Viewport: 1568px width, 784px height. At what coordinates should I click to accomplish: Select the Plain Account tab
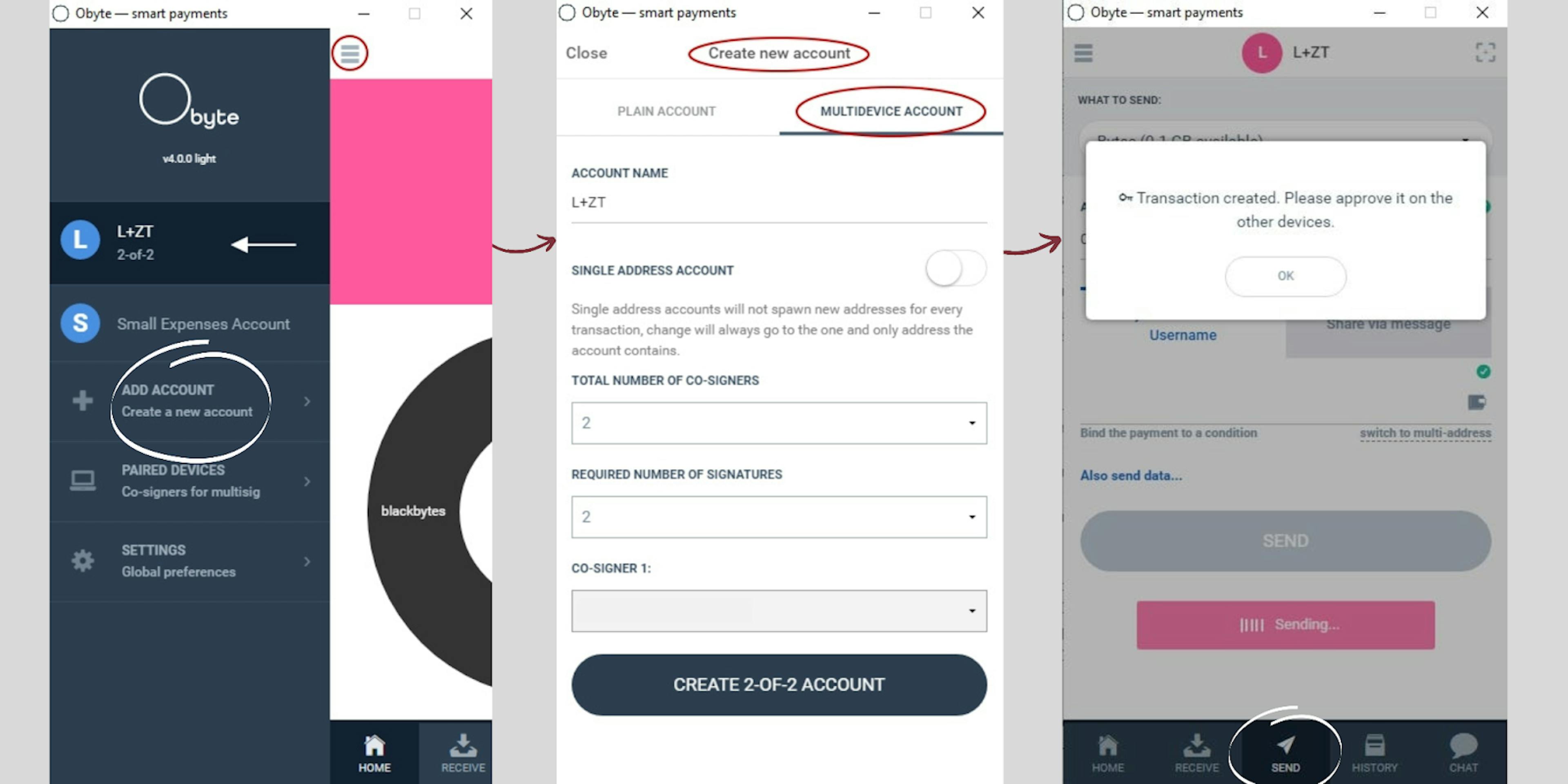[665, 111]
